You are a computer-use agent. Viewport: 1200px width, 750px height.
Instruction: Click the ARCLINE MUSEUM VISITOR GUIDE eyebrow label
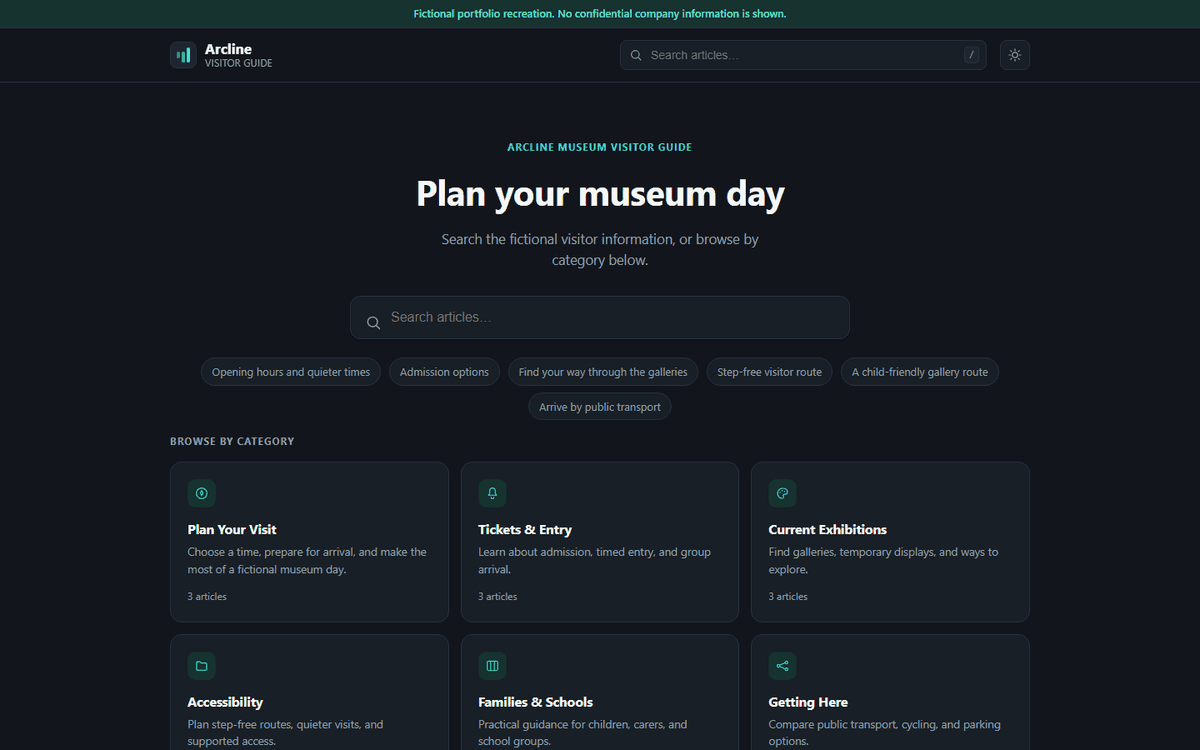tap(600, 147)
